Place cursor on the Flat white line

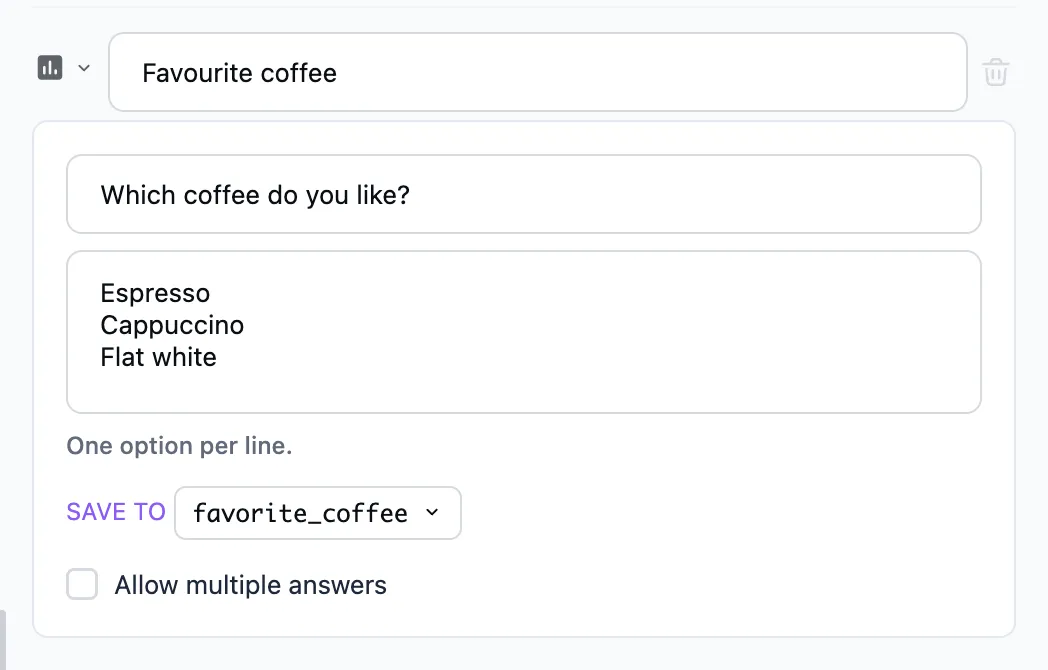[158, 357]
